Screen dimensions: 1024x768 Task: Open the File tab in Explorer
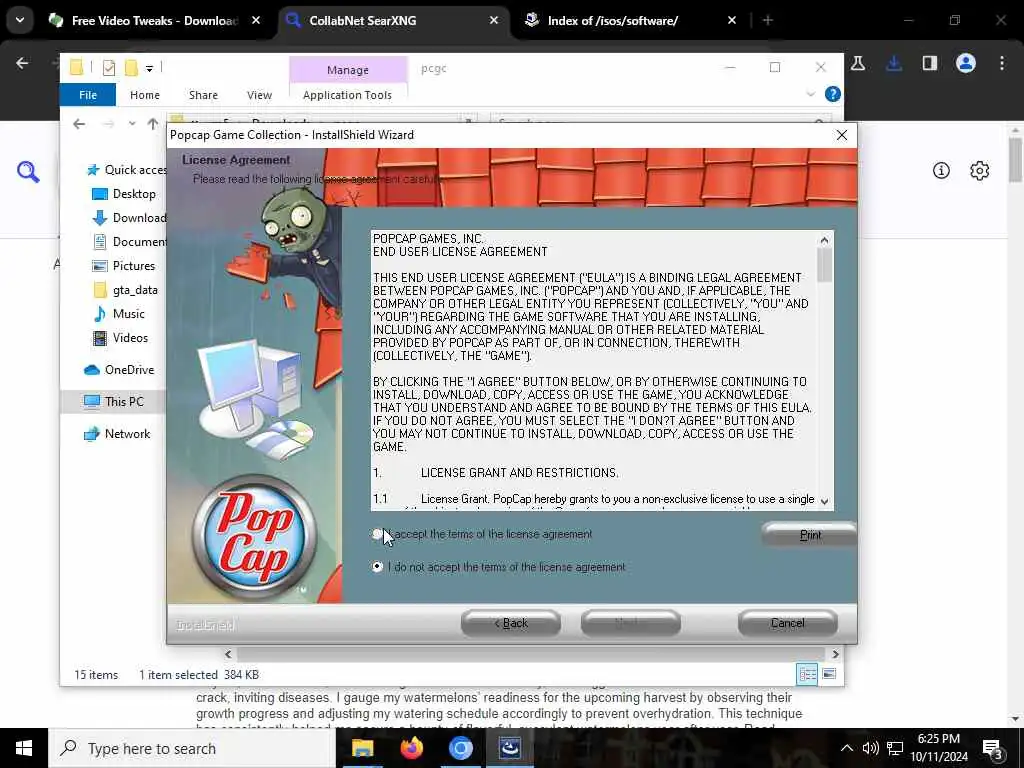tap(88, 95)
